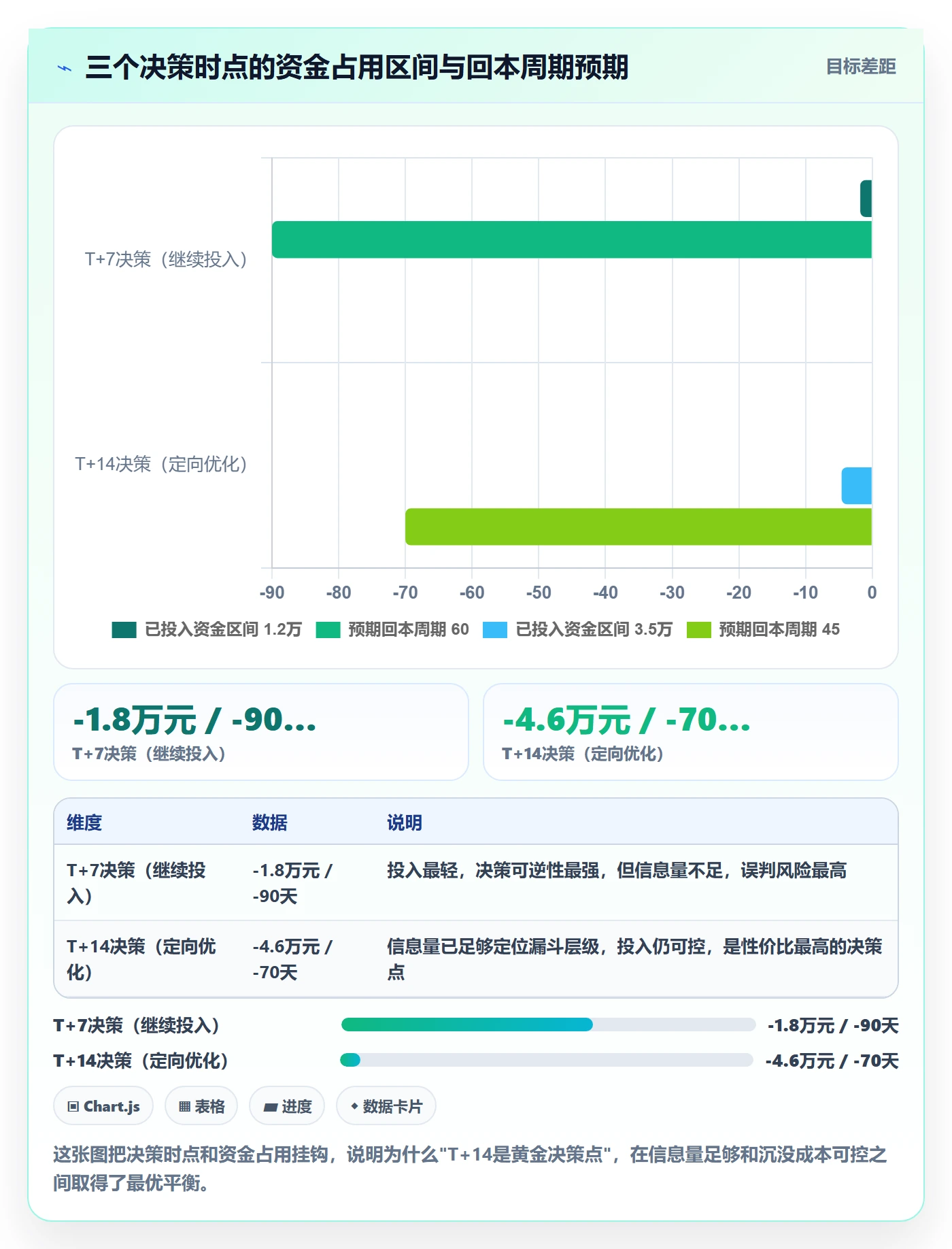Screen dimensions: 952x1249
Task: Click the -50 tick on the x-axis
Action: click(539, 593)
